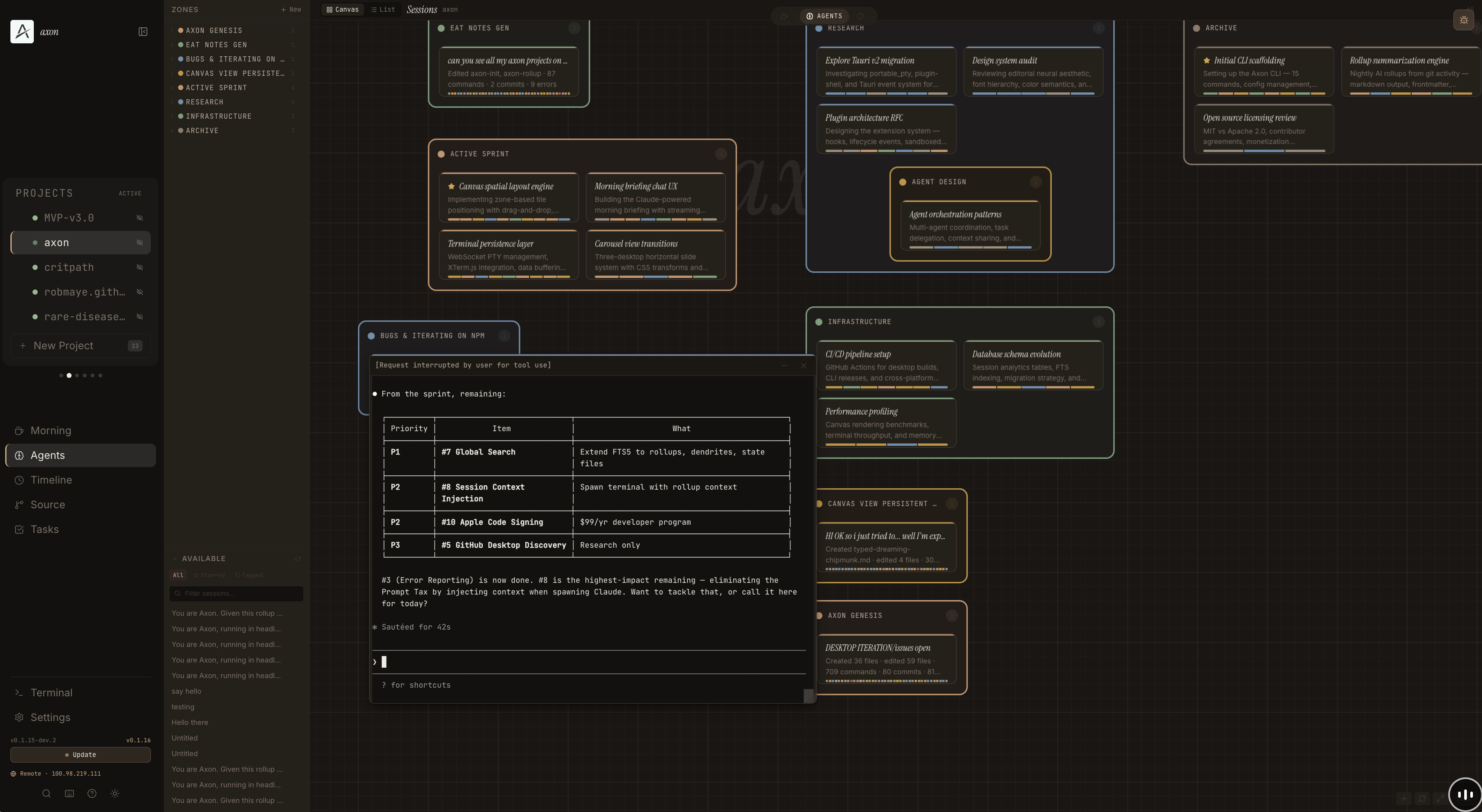Collapse the AVAILABLE sessions section
Screen dimensions: 1482x812
[x=174, y=559]
